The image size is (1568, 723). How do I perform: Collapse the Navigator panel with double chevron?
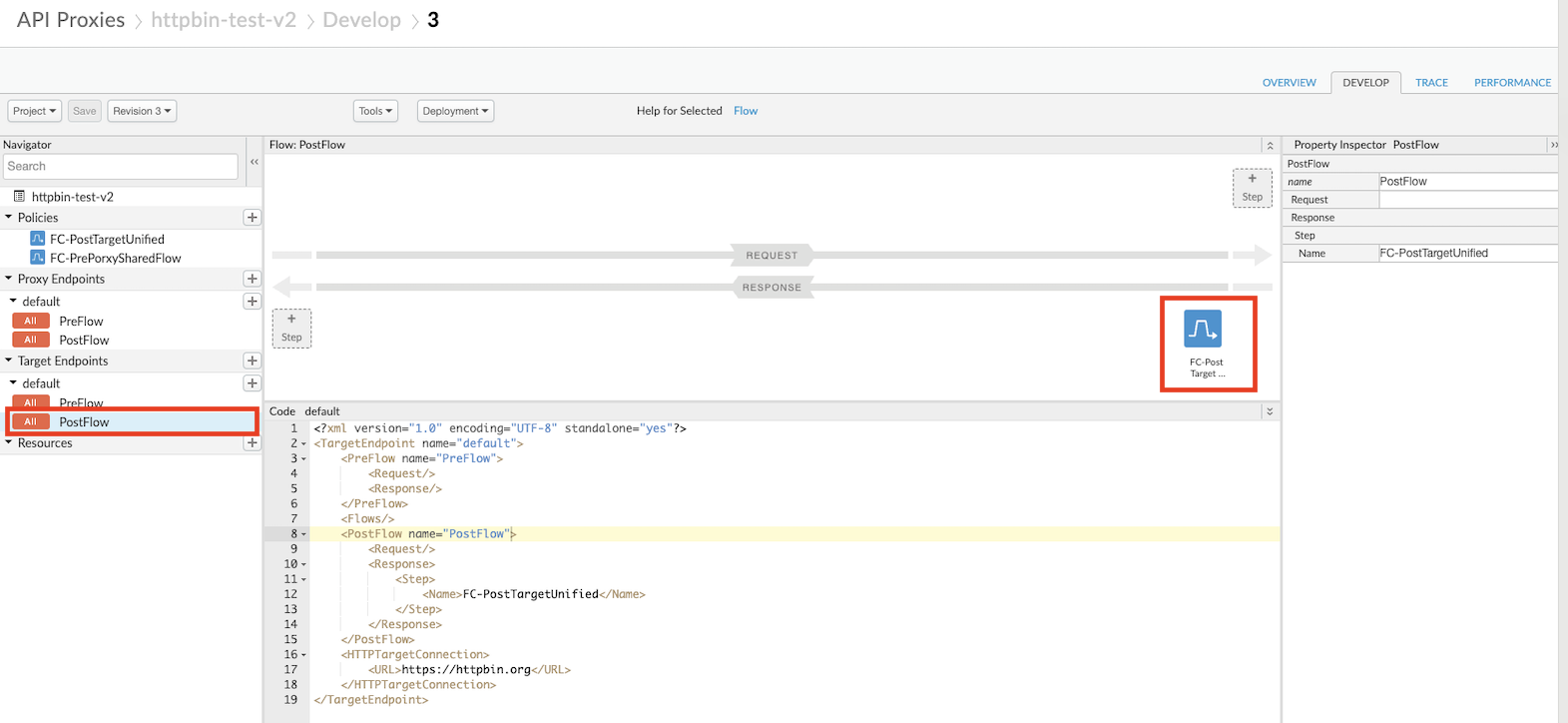tap(255, 162)
